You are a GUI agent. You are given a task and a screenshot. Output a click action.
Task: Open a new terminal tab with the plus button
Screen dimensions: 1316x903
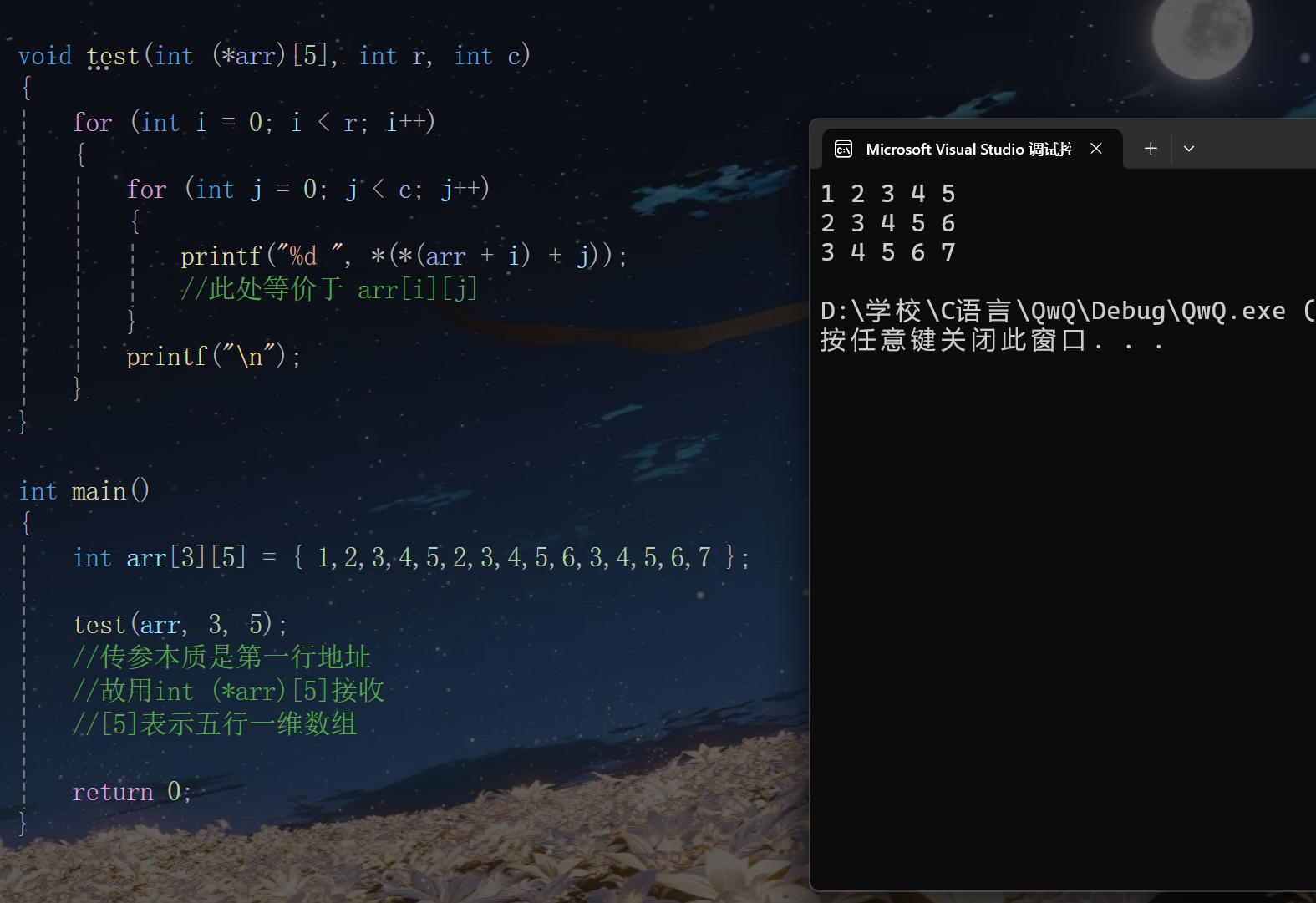[x=1151, y=148]
